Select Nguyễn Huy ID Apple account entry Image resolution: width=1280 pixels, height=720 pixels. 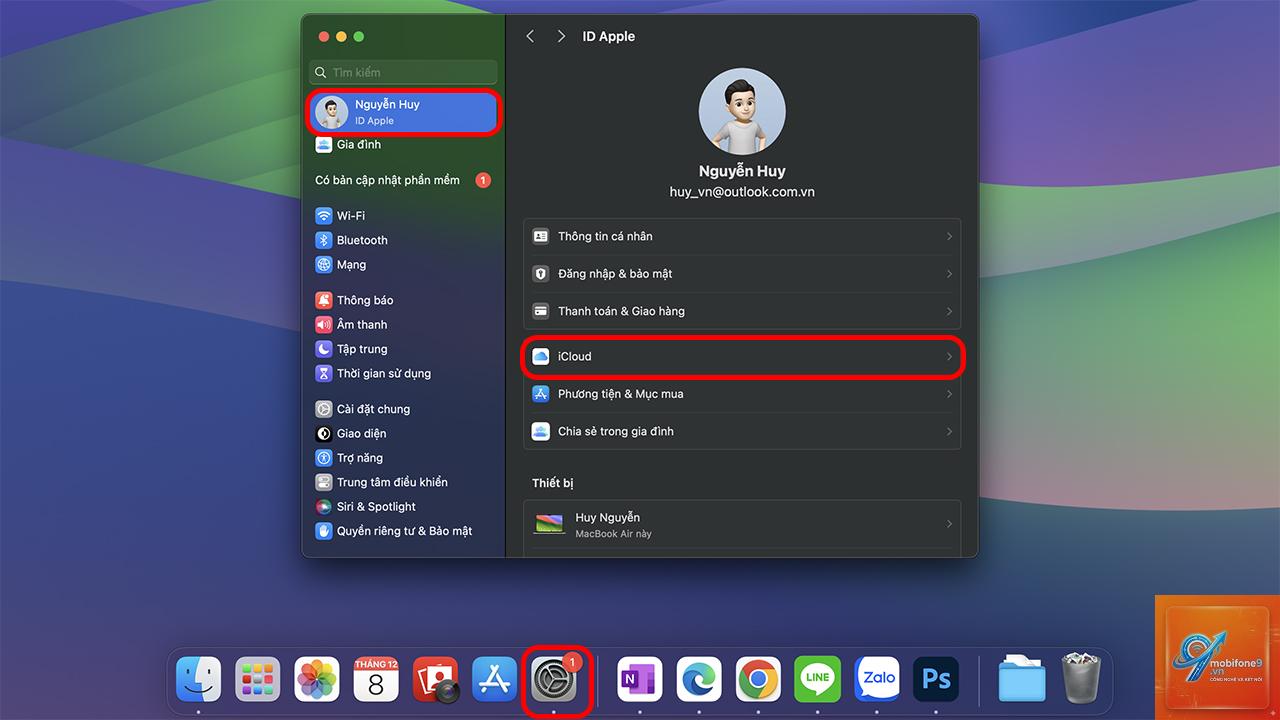(403, 112)
